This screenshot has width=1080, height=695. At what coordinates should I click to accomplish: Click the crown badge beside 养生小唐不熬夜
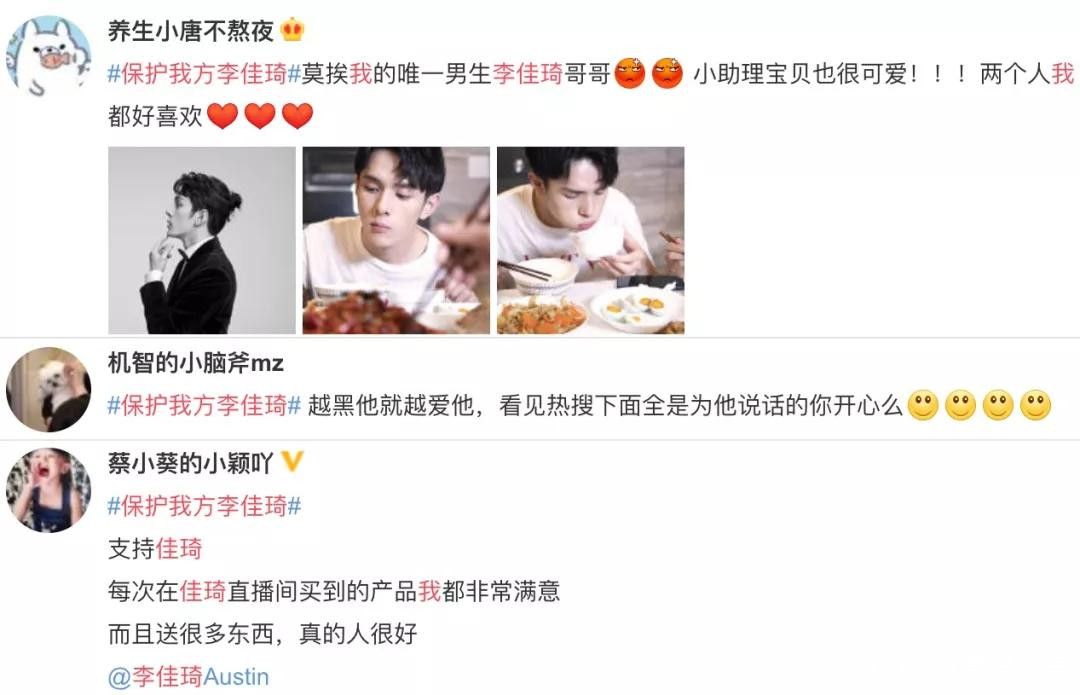coord(293,30)
